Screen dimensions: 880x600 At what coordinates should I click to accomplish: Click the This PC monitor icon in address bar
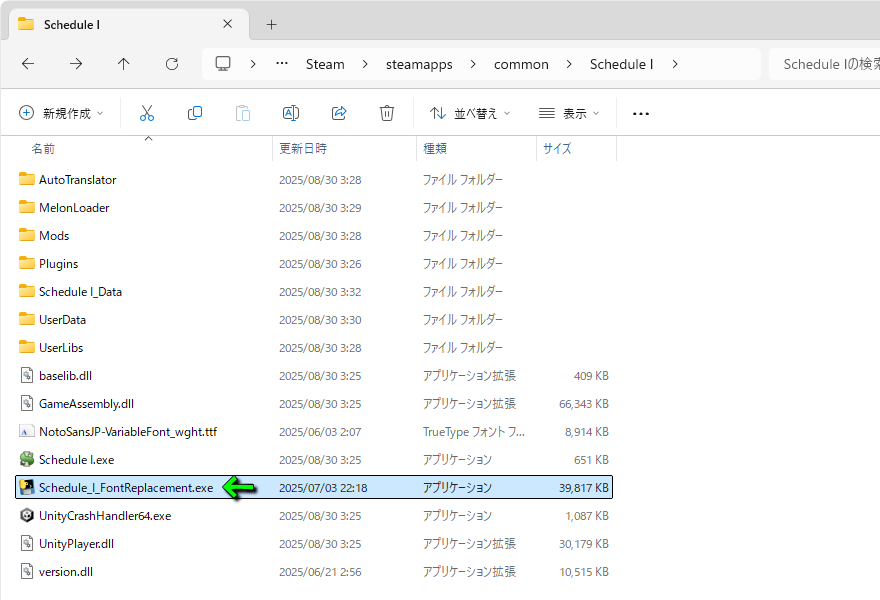point(223,63)
